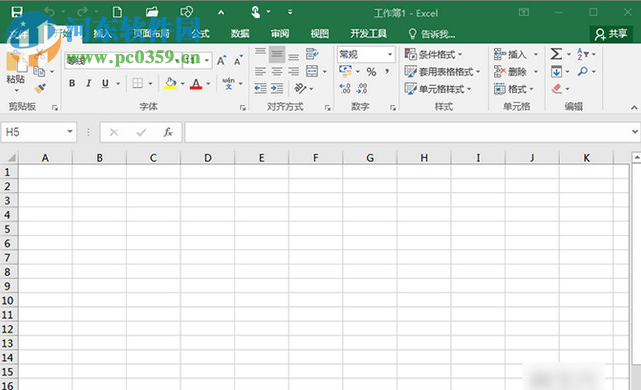
Task: Click the Find & Select magnifier icon
Action: (583, 72)
